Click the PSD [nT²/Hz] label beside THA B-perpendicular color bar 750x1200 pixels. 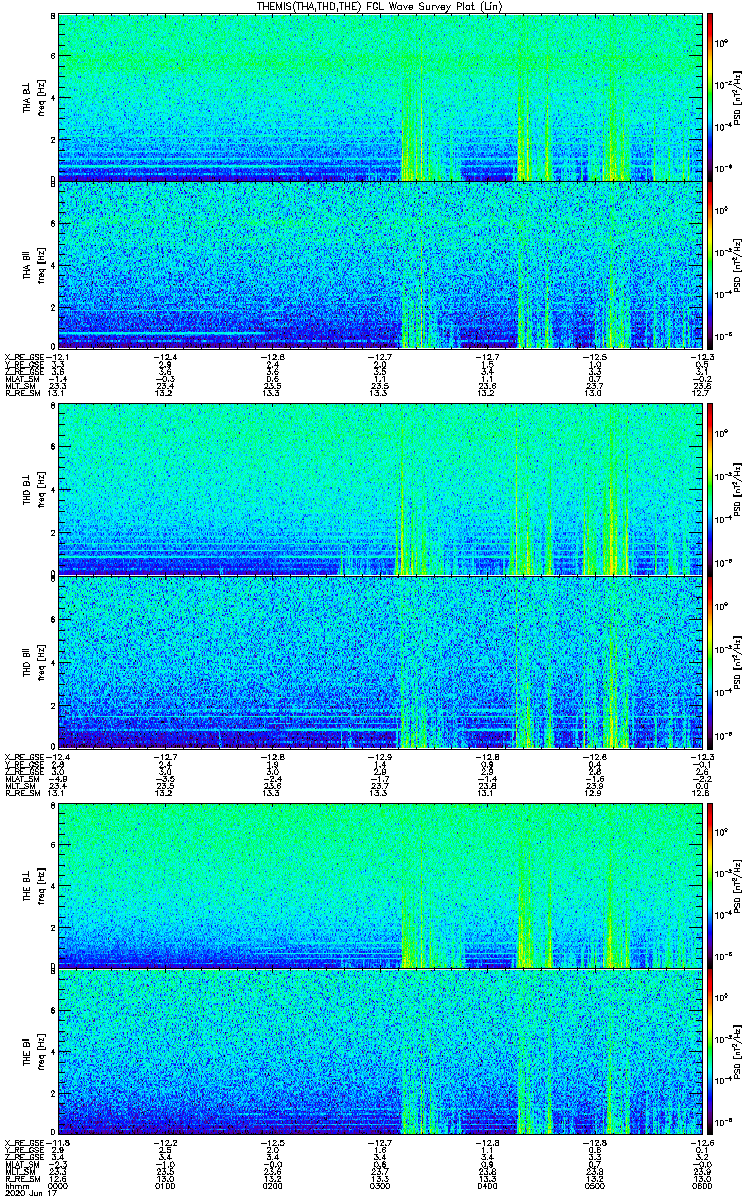click(x=737, y=97)
